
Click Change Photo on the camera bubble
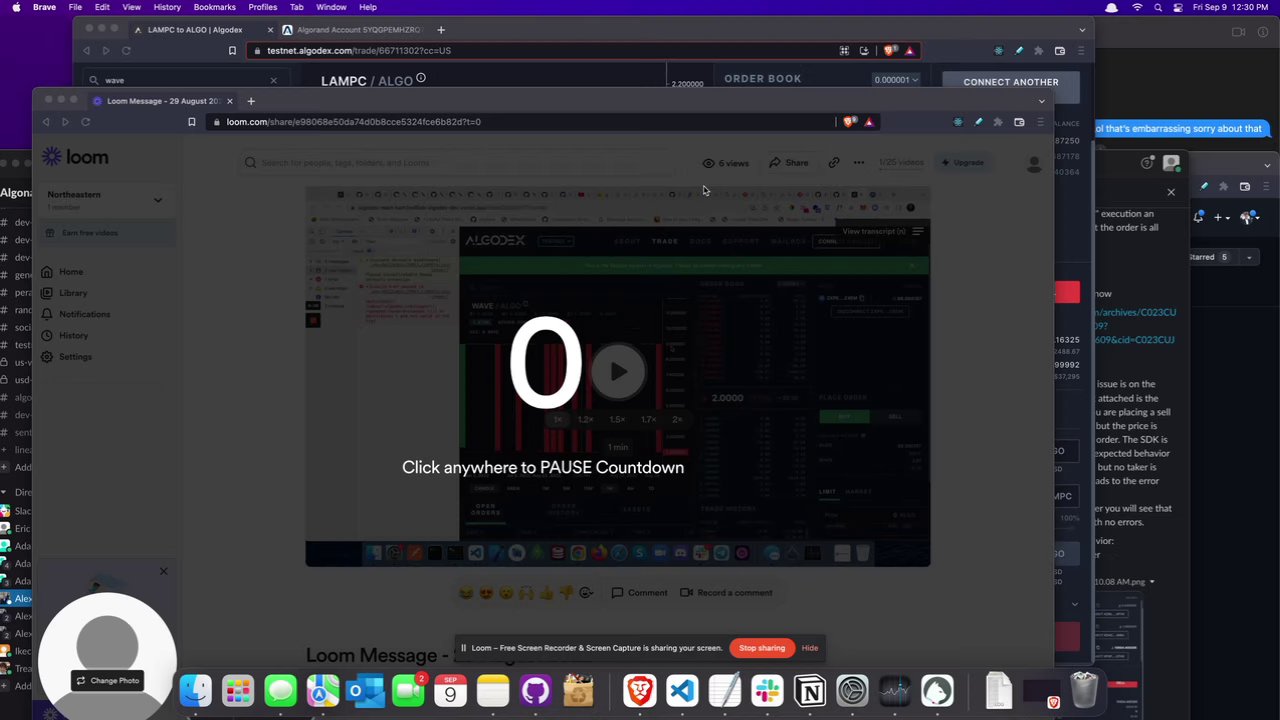[x=107, y=681]
